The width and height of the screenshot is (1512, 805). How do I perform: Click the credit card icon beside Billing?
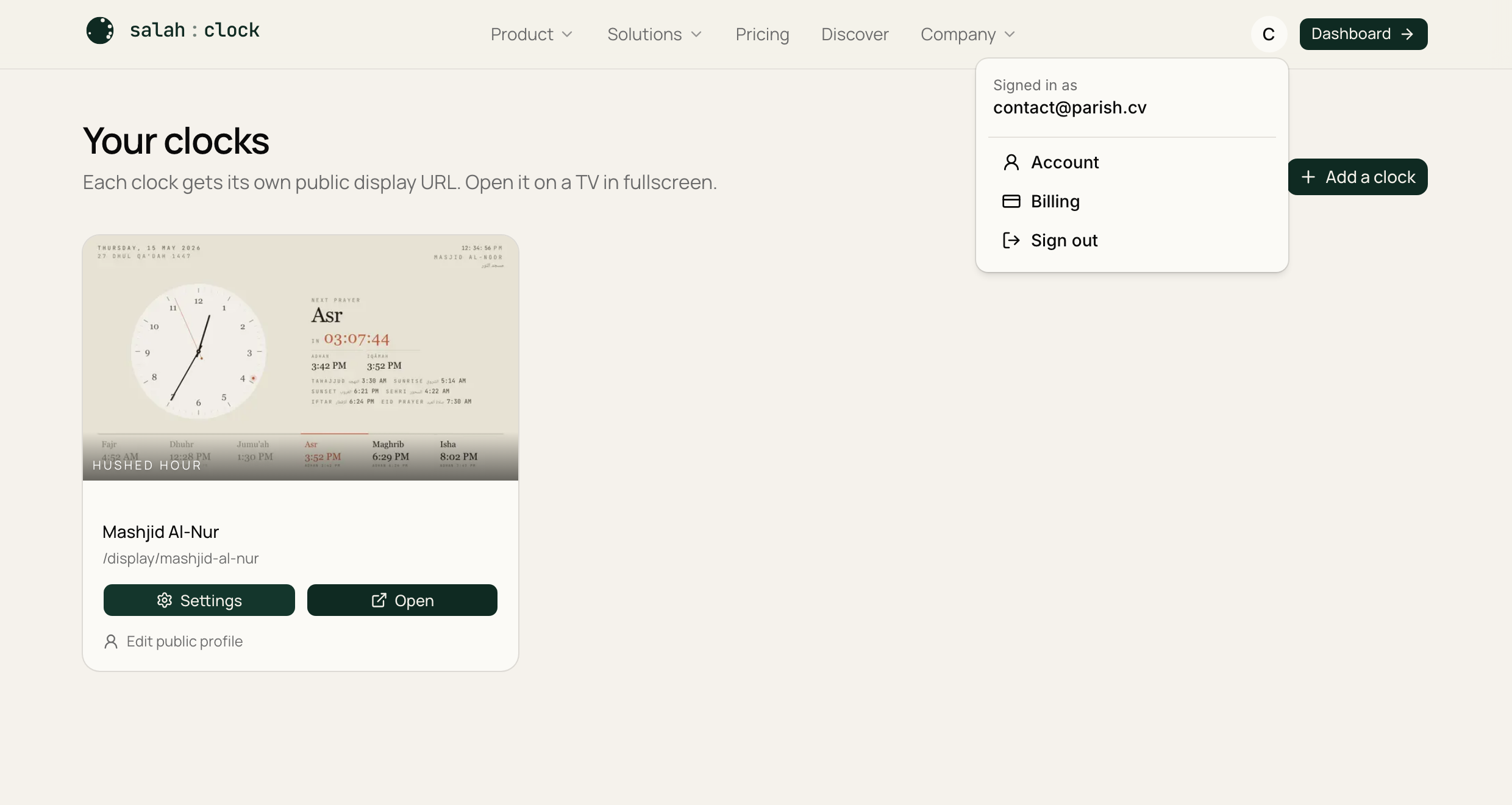1011,201
